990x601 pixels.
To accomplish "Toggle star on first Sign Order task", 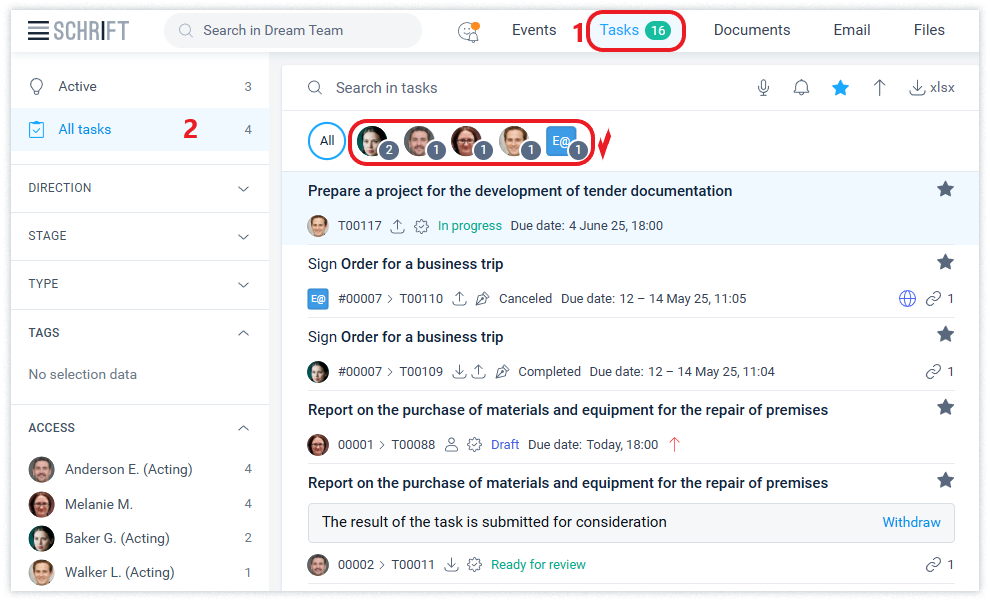I will pos(945,262).
